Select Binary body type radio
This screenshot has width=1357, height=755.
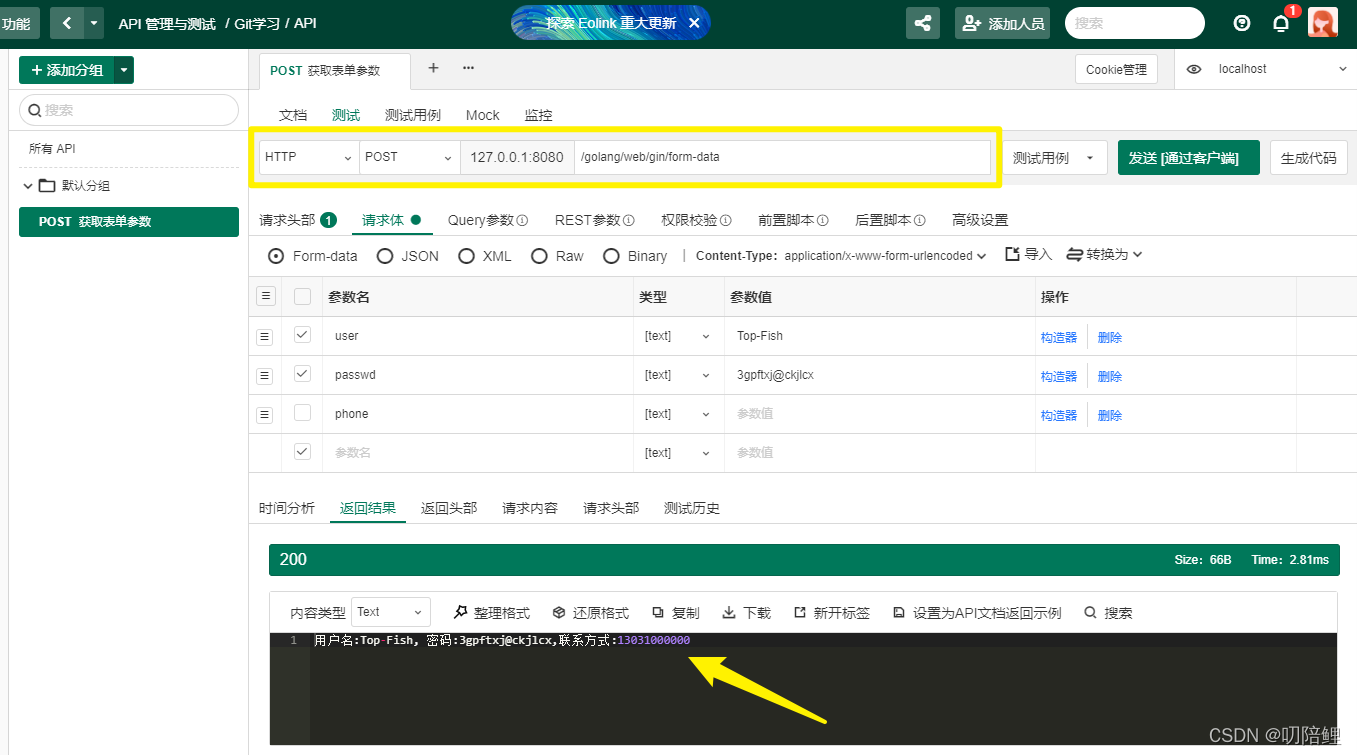pyautogui.click(x=611, y=256)
